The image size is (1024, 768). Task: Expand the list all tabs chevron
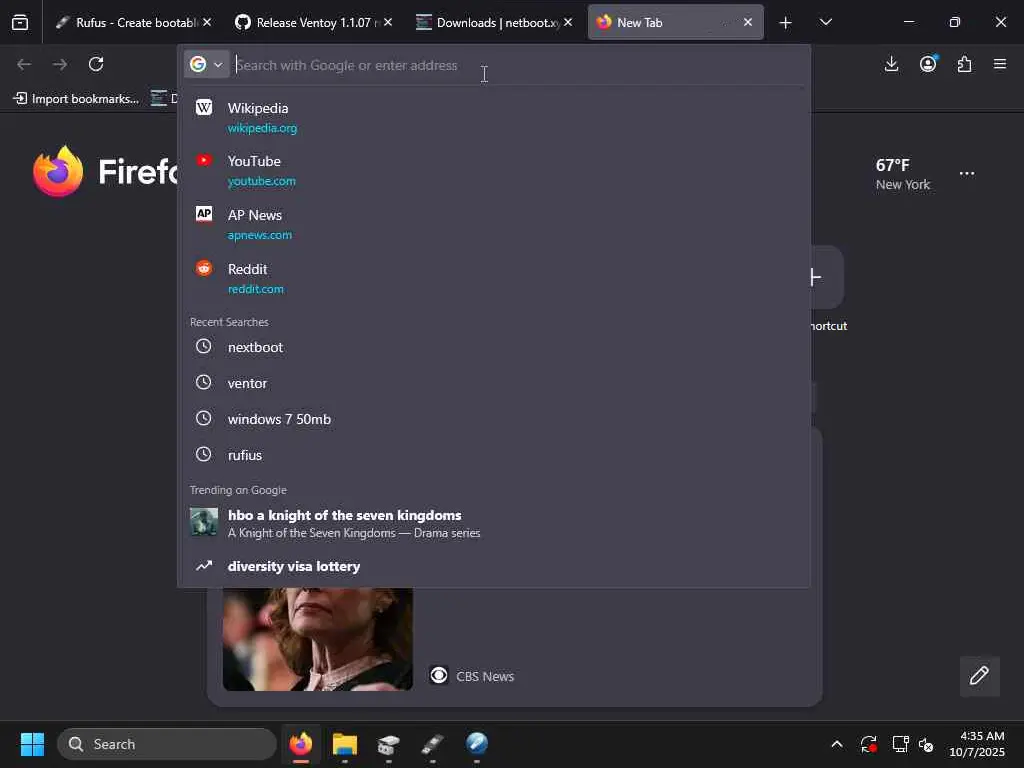tap(825, 22)
